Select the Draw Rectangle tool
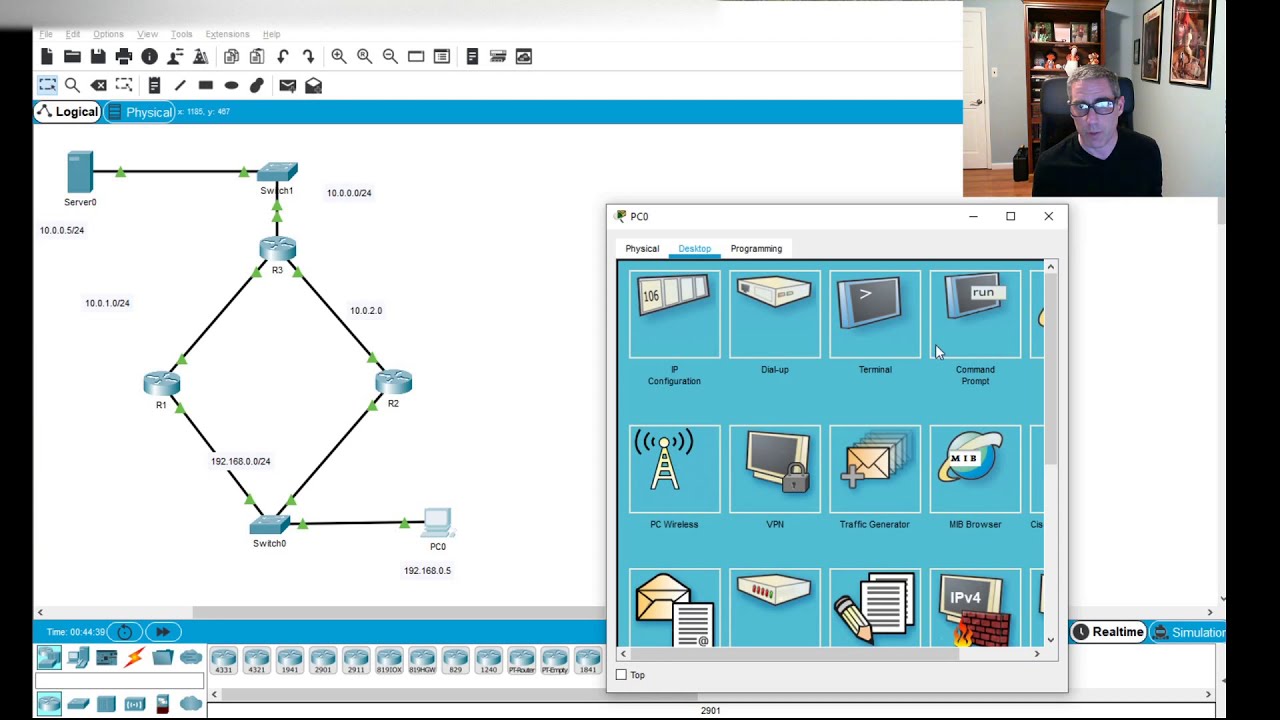 click(x=206, y=86)
